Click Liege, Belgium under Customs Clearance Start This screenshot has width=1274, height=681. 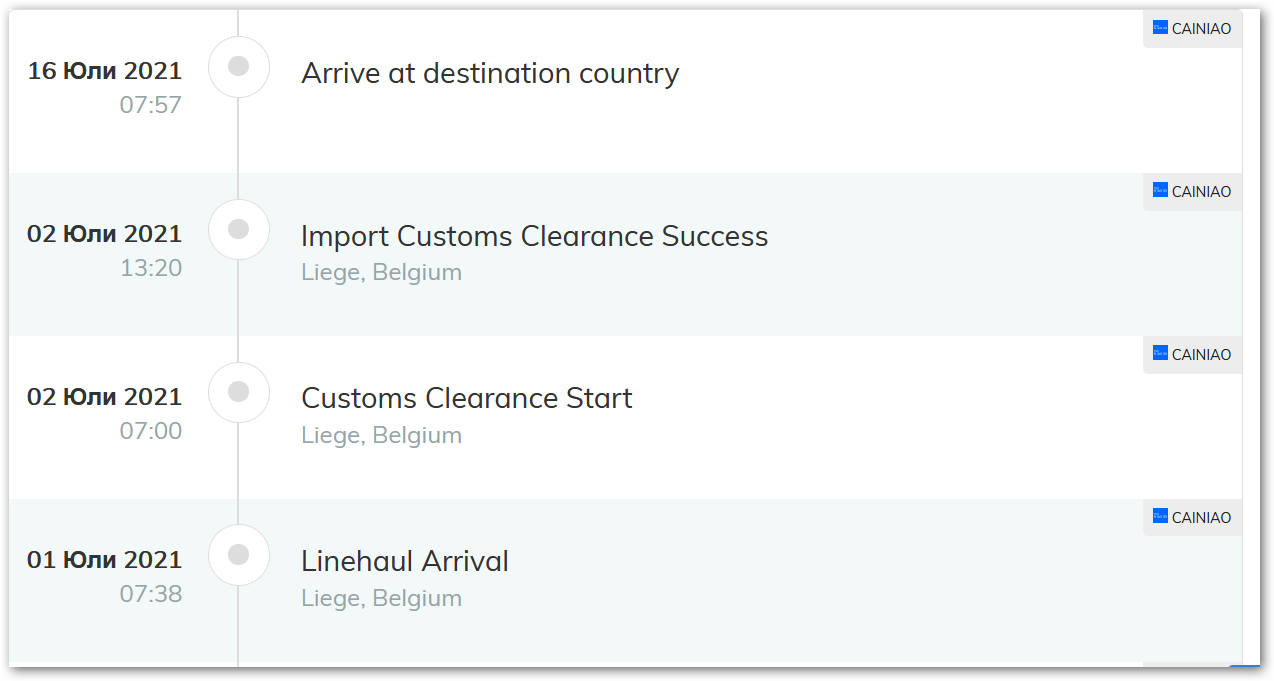381,435
